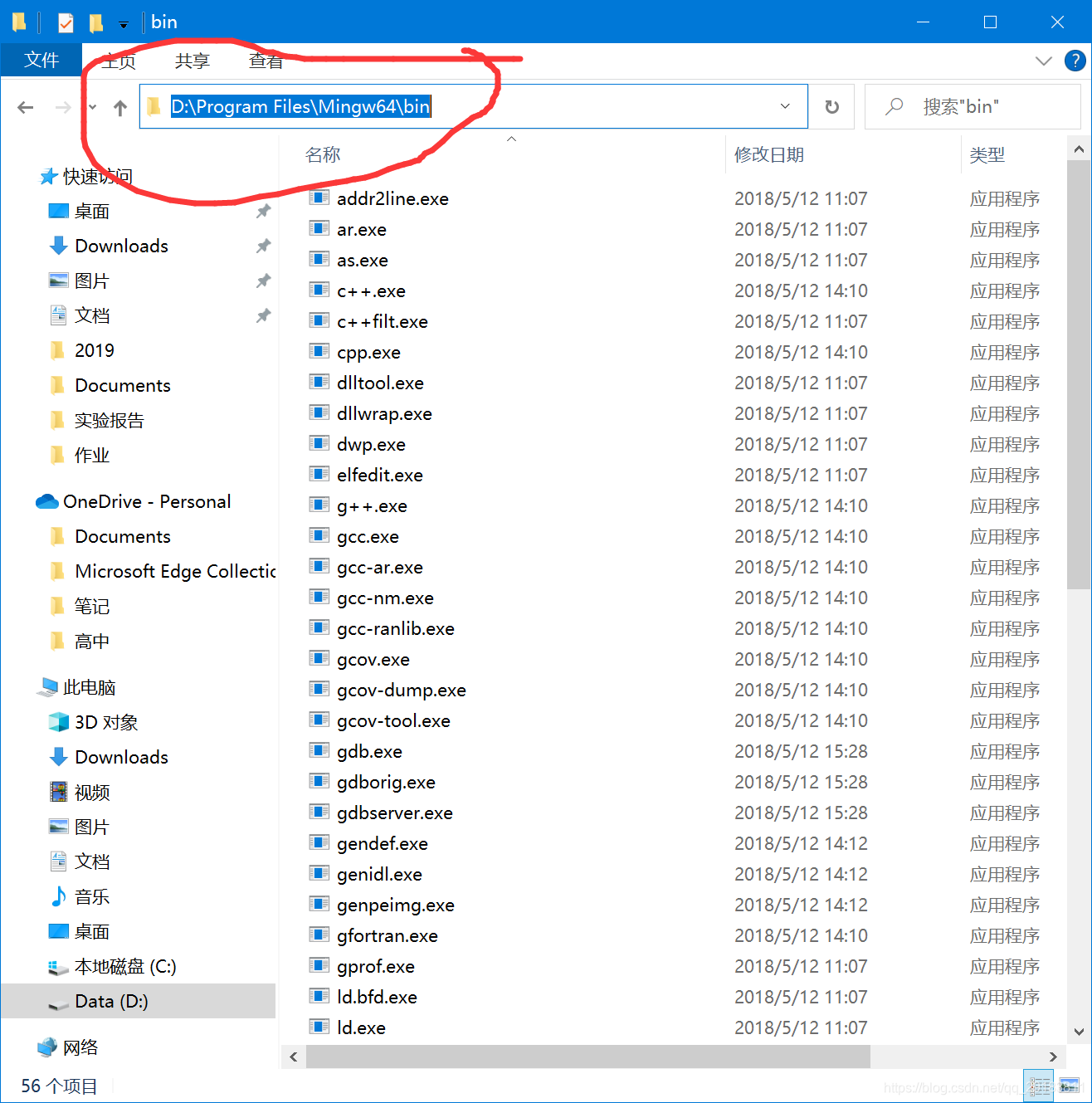The height and width of the screenshot is (1103, 1092).
Task: Switch to large icons view layout
Action: pos(1069,1086)
